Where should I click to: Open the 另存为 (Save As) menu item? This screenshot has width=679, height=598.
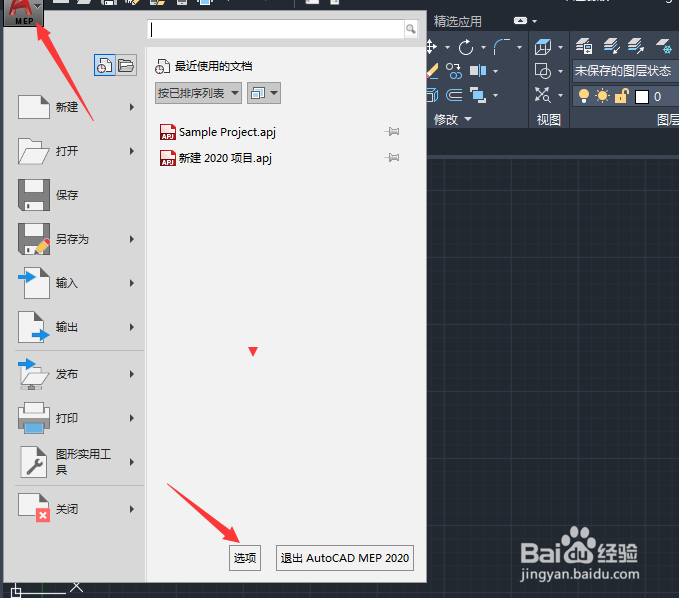click(75, 239)
